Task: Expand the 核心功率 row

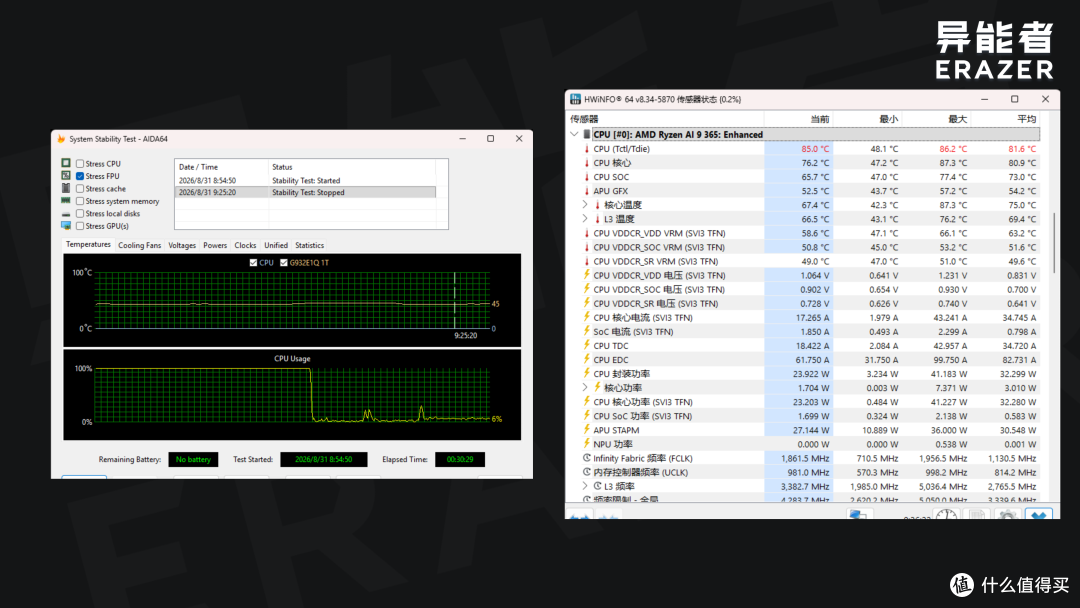Action: click(585, 388)
